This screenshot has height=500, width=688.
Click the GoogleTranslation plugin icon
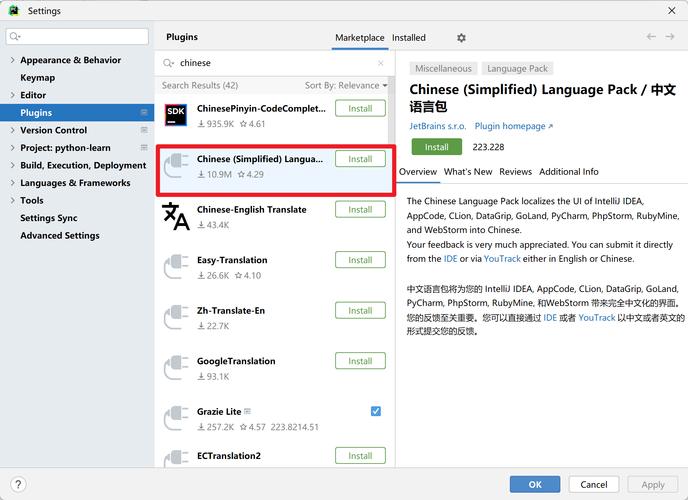[x=176, y=367]
